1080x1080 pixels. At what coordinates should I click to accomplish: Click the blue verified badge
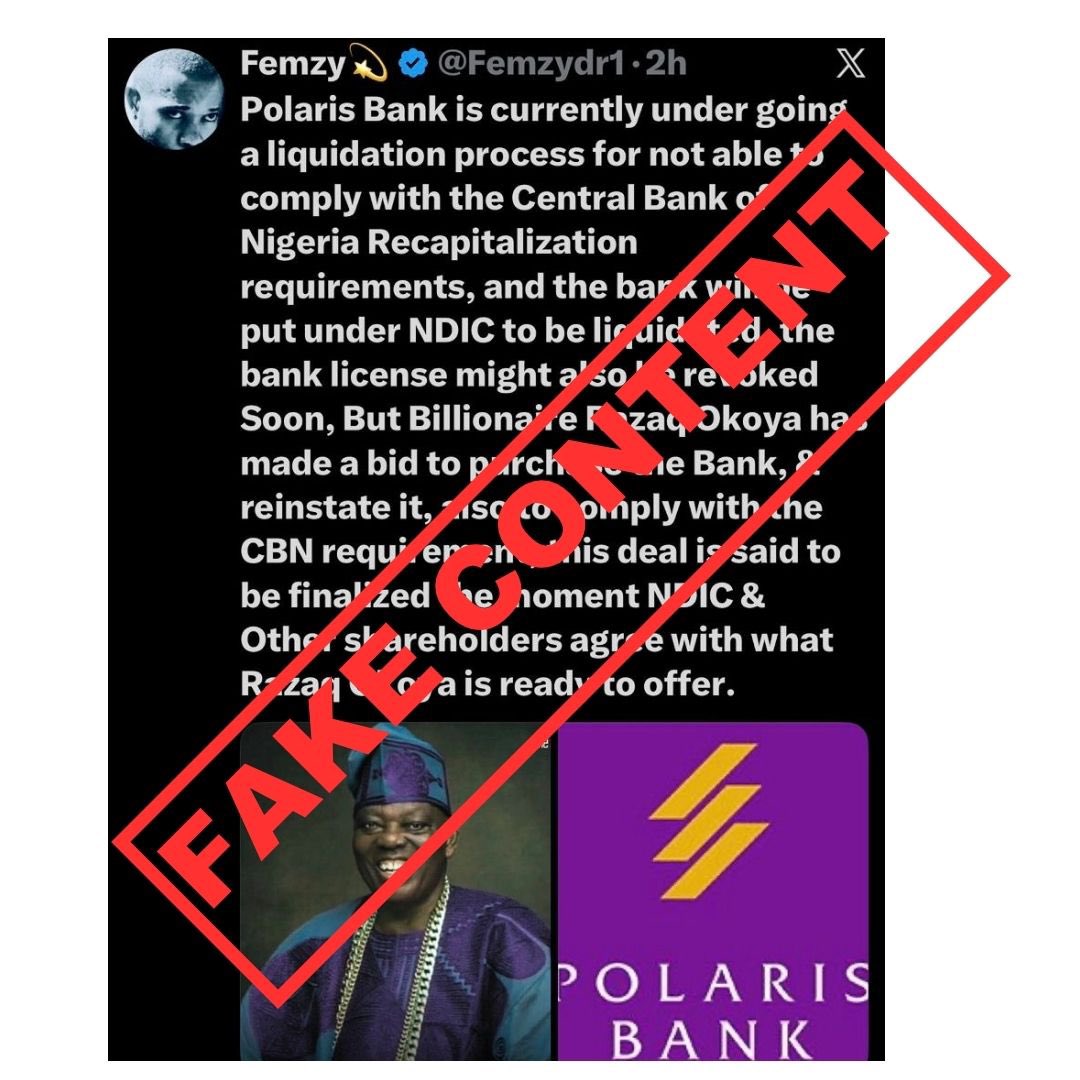(413, 64)
